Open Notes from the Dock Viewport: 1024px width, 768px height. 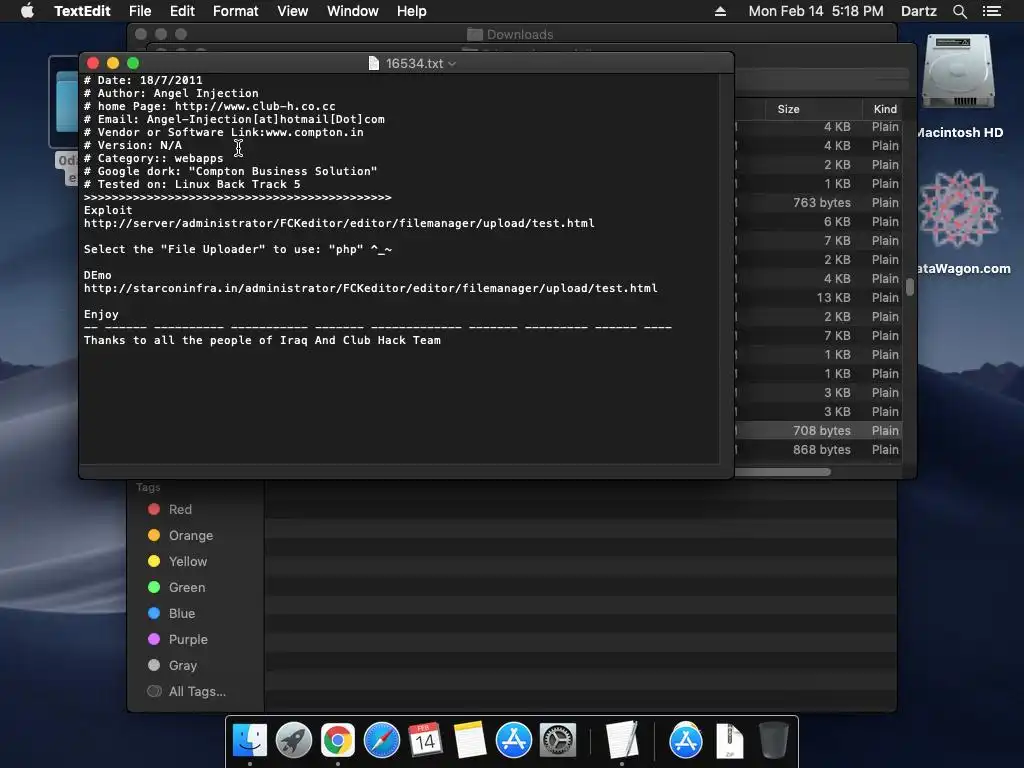coord(470,741)
